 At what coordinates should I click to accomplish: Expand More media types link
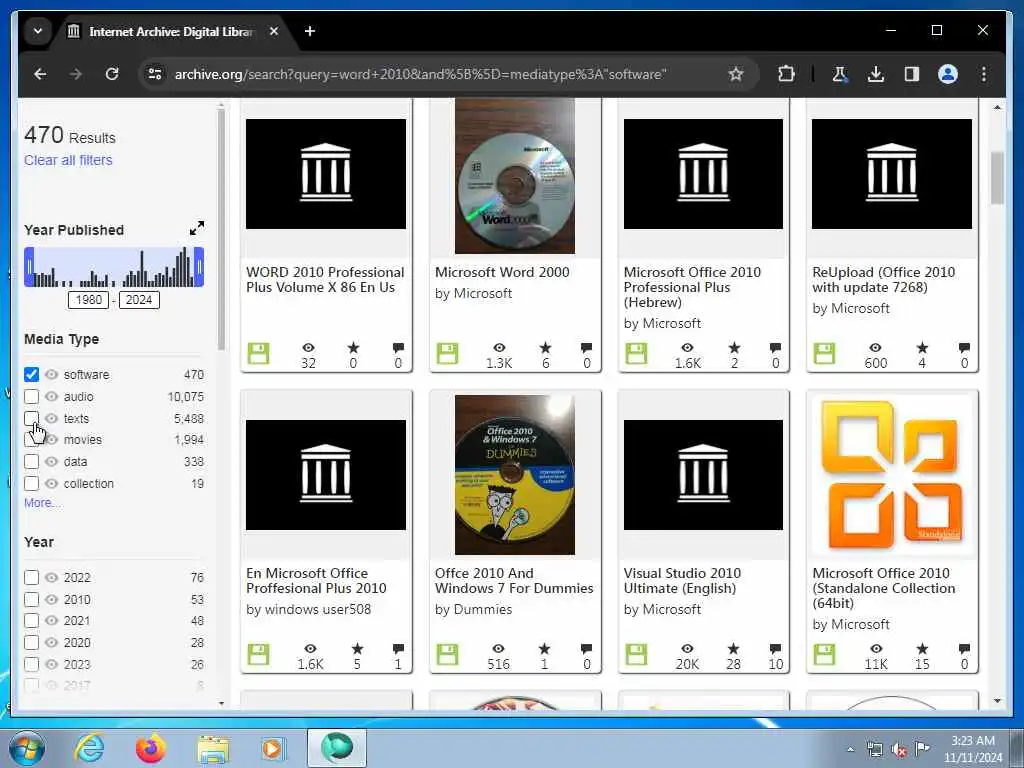tap(40, 502)
